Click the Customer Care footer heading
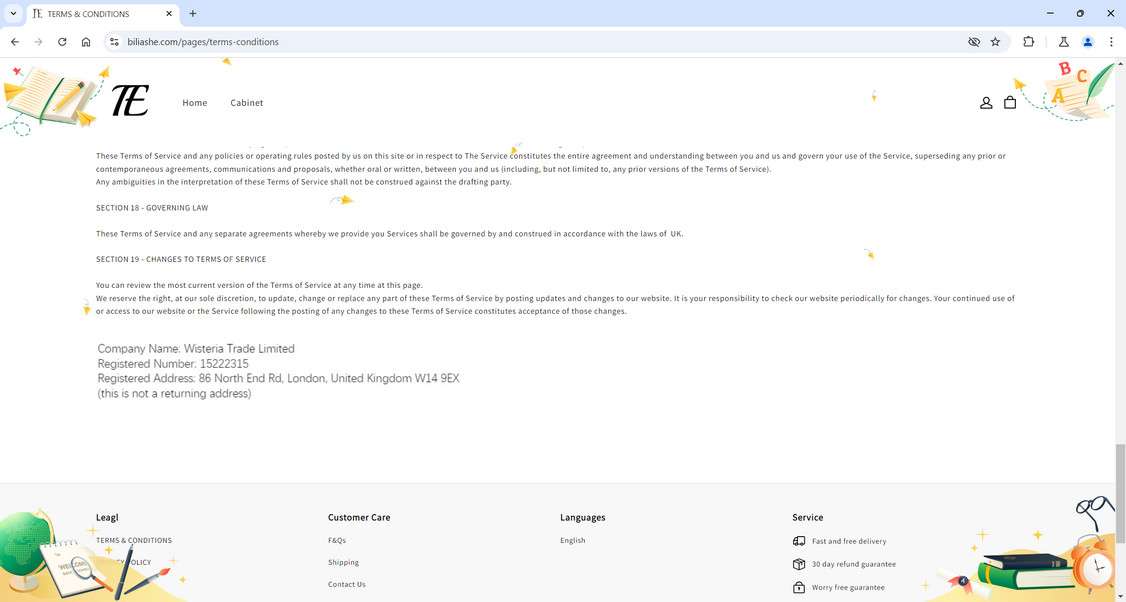 (359, 517)
